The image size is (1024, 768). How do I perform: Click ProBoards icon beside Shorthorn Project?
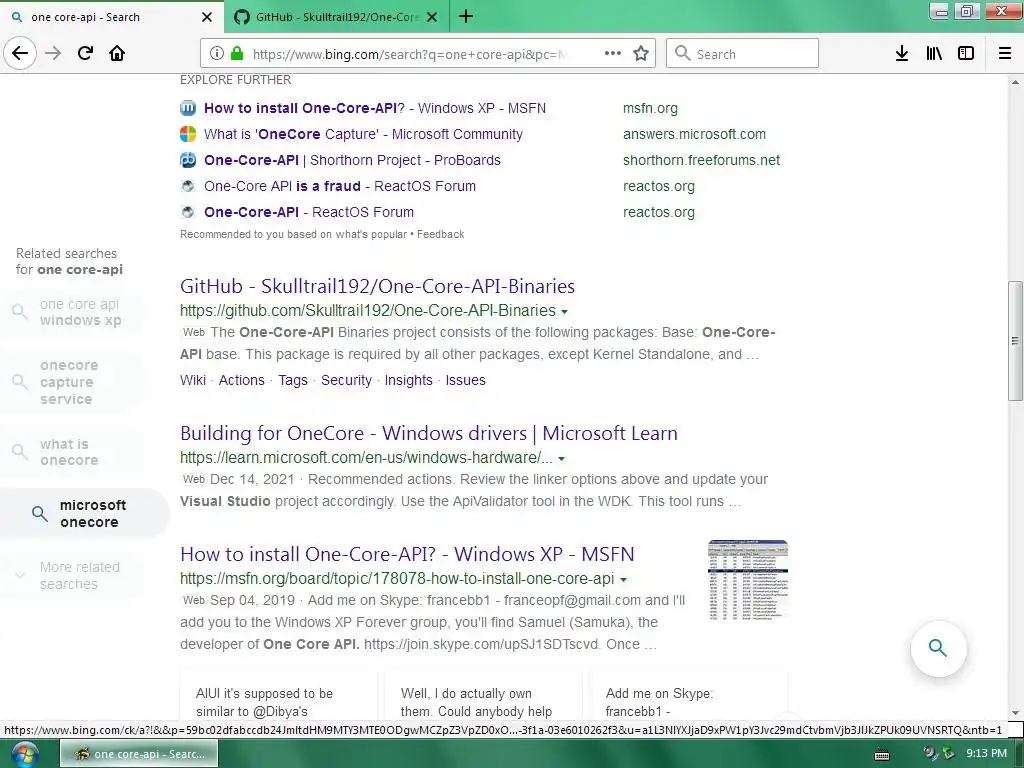[x=188, y=160]
